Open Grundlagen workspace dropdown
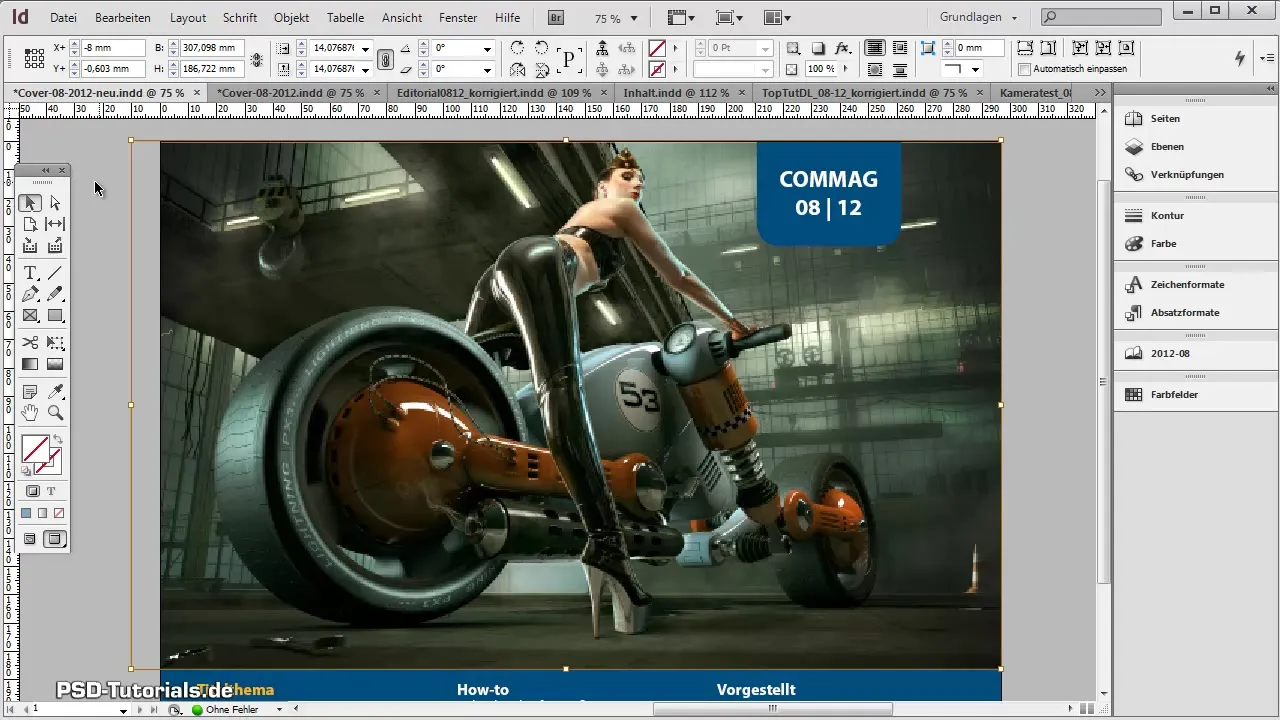 tap(1015, 17)
